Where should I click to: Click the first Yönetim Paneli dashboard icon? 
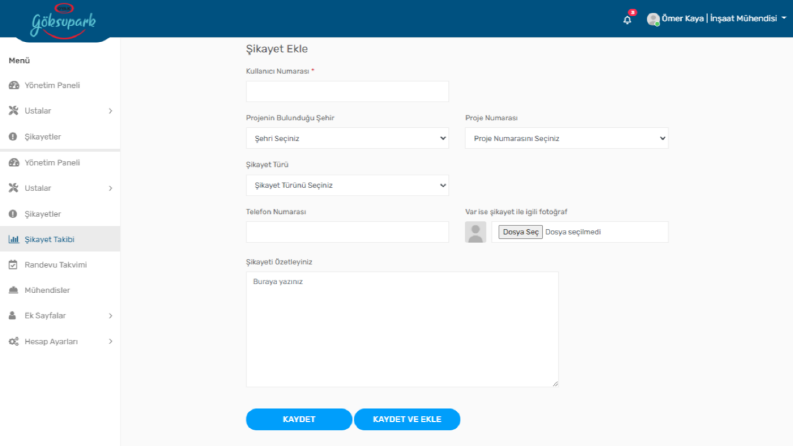coord(14,85)
